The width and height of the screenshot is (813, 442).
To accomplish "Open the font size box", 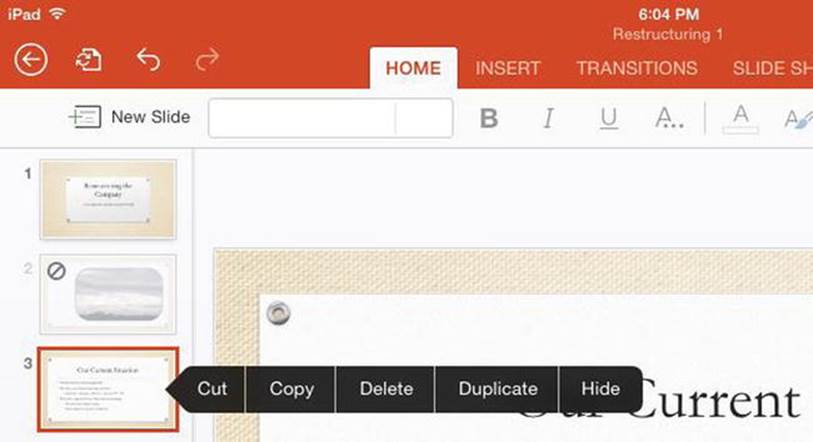I will click(424, 118).
